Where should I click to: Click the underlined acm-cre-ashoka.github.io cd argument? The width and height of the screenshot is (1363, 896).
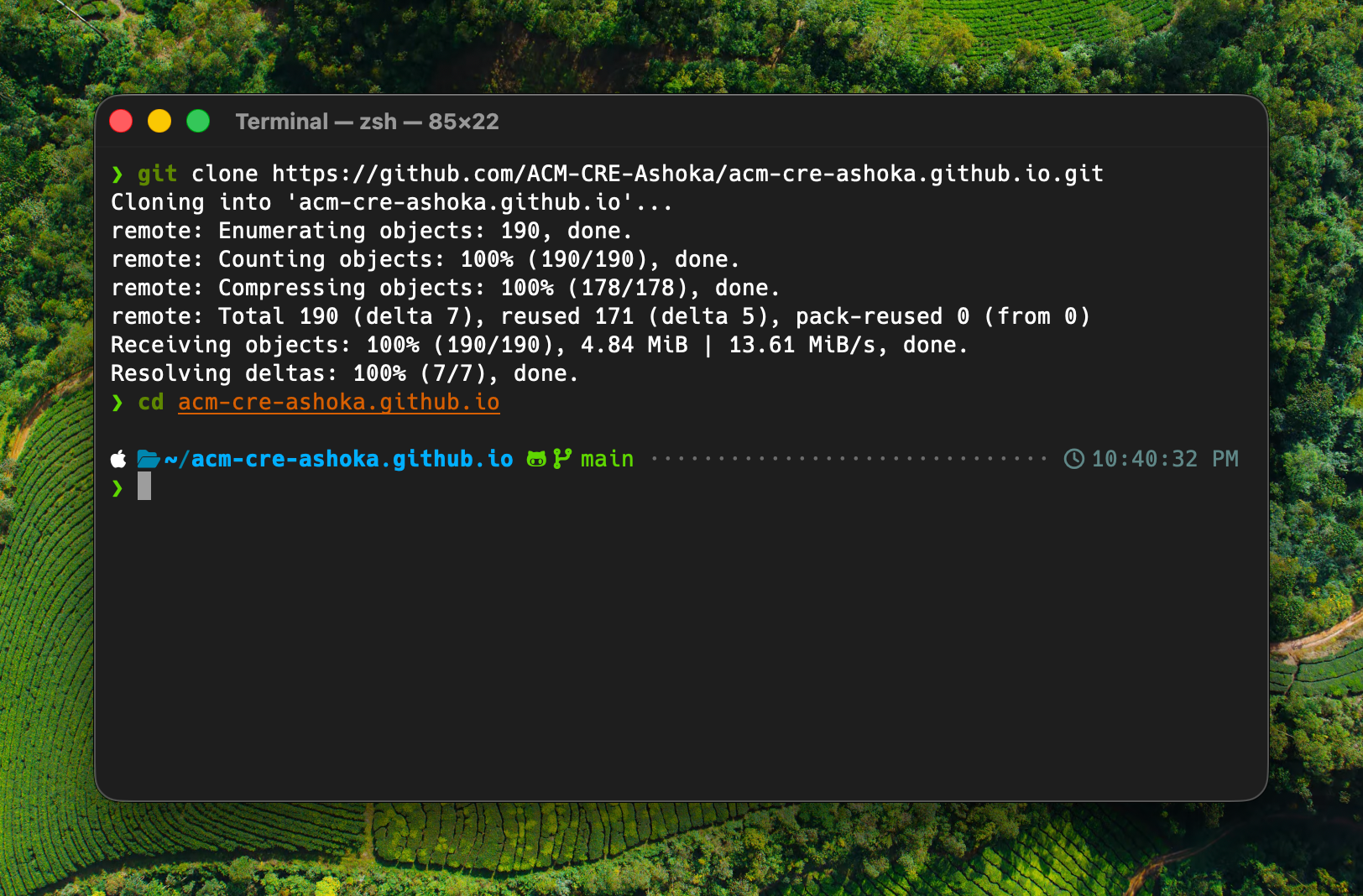pyautogui.click(x=339, y=403)
